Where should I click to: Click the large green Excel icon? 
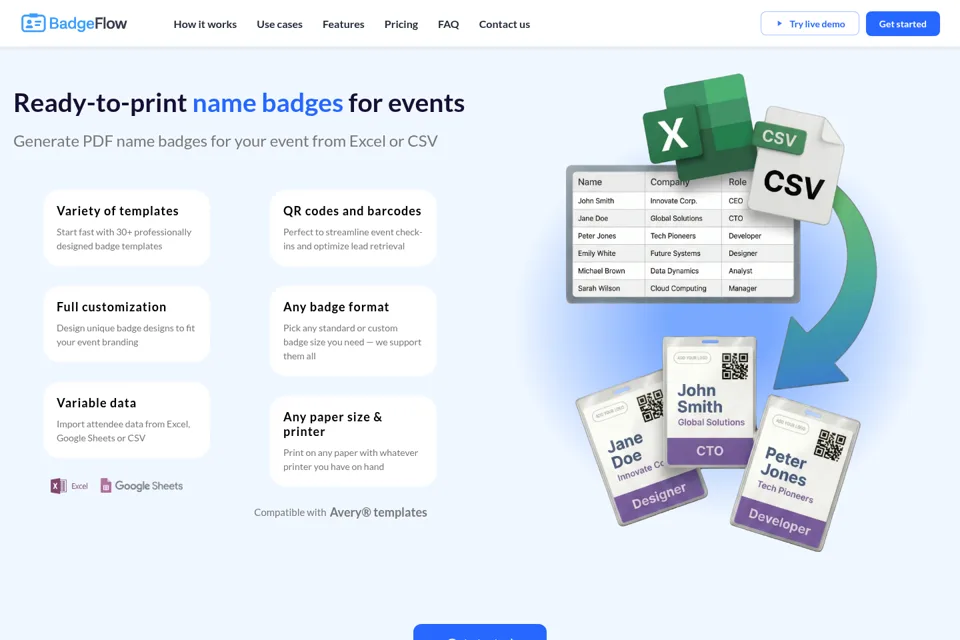[699, 126]
